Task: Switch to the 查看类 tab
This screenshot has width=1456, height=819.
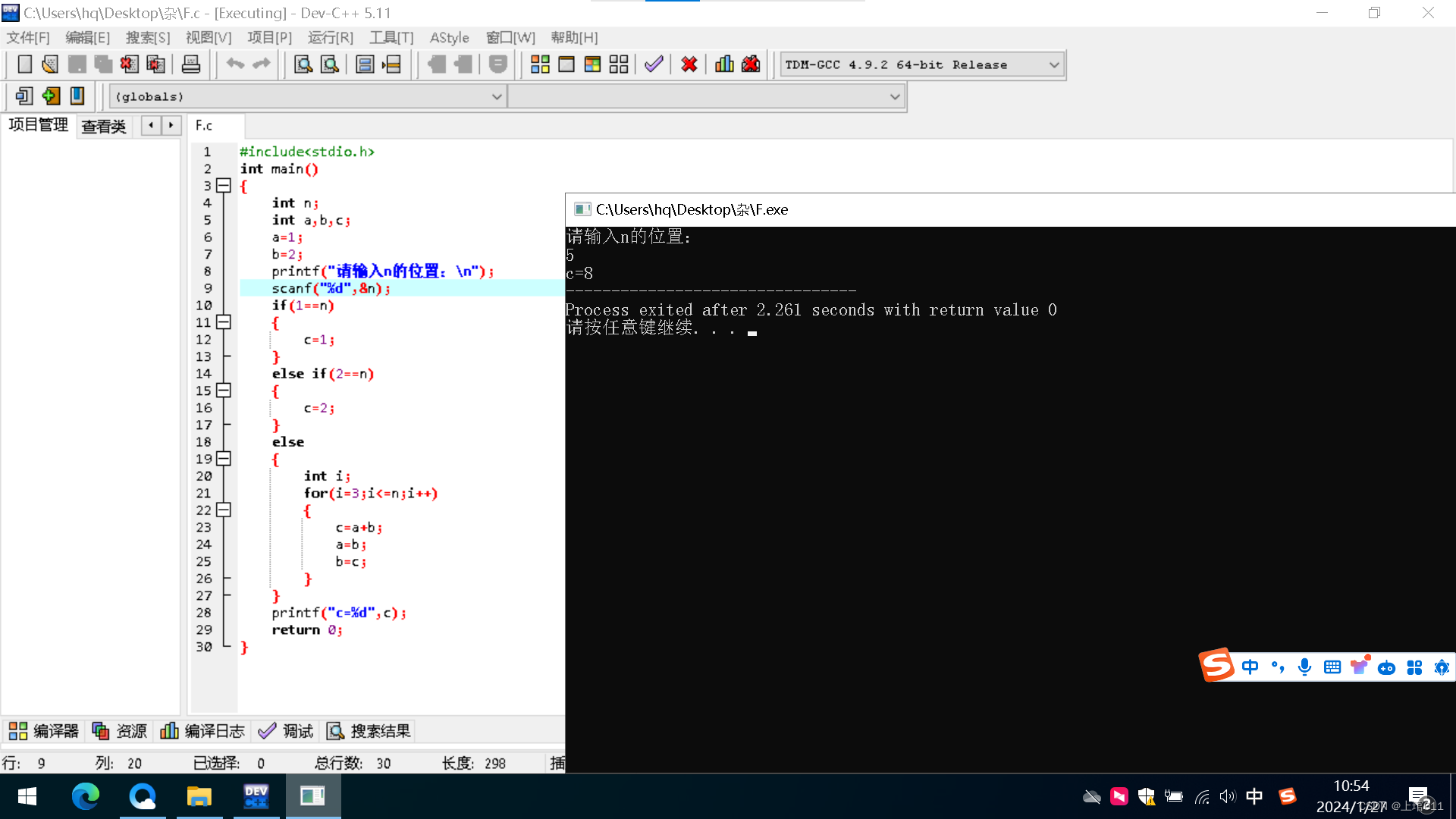Action: 103,126
